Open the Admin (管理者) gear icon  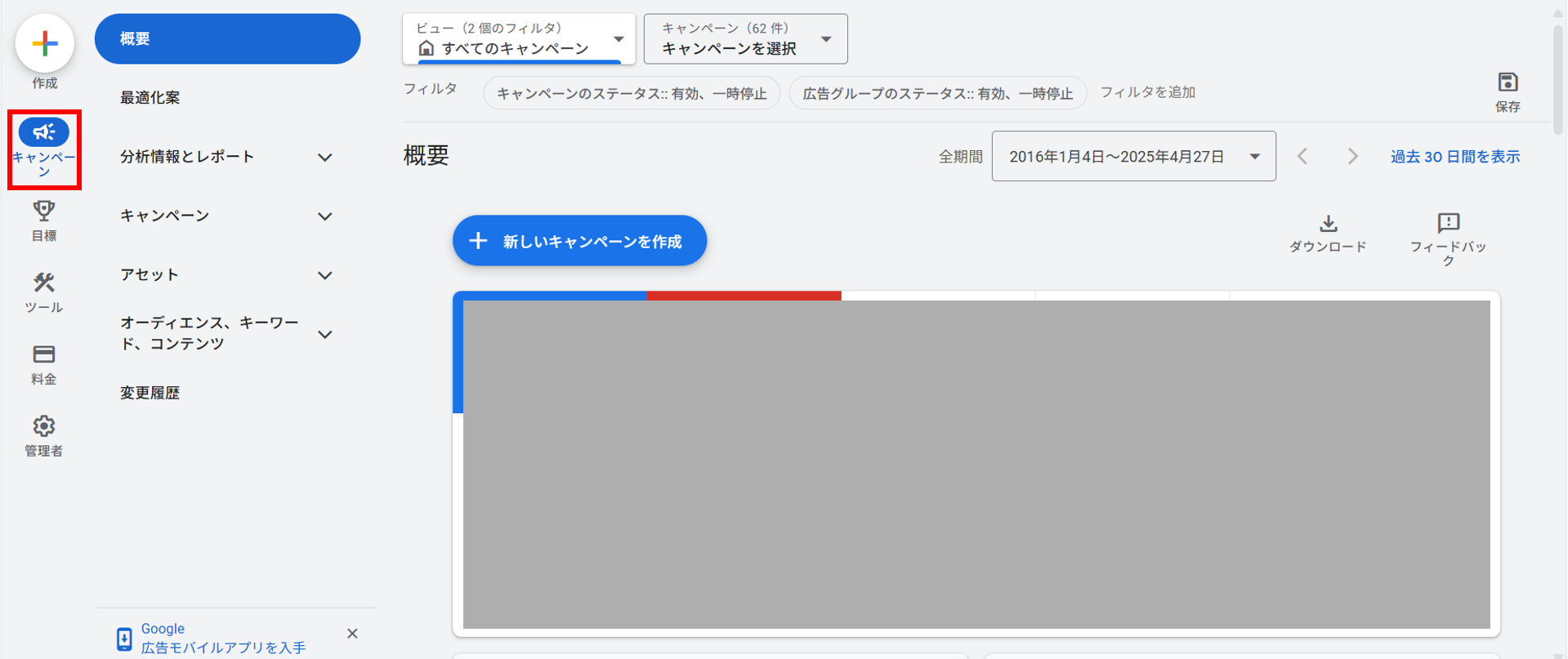(44, 426)
